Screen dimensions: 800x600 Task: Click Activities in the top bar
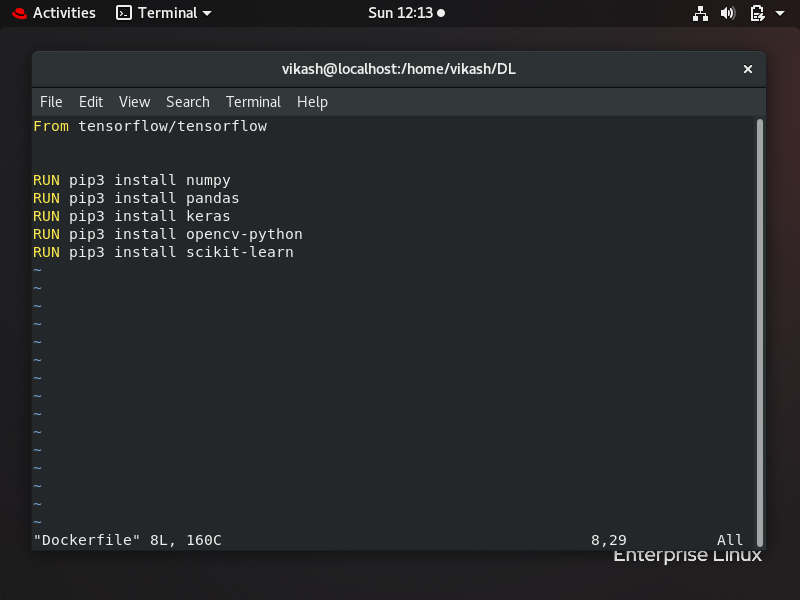pos(64,13)
